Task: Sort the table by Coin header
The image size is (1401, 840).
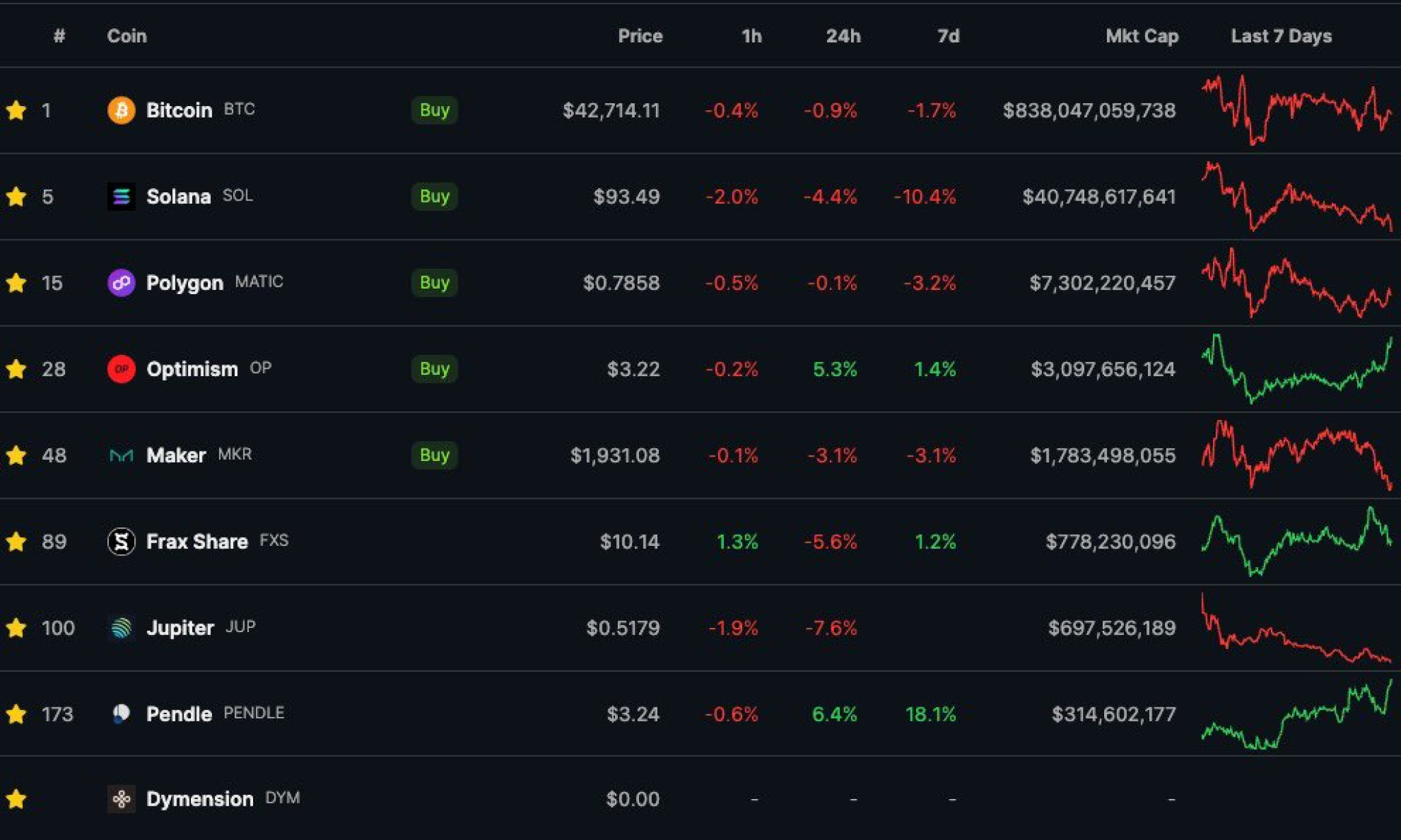Action: (x=127, y=36)
